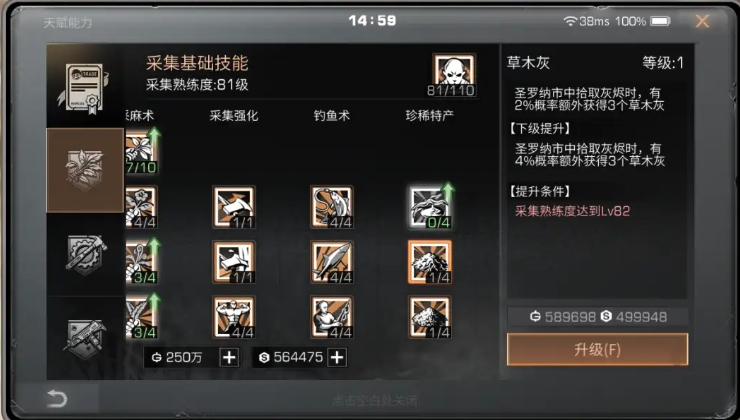
Task: Click the character portrait 81/110
Action: pos(454,75)
